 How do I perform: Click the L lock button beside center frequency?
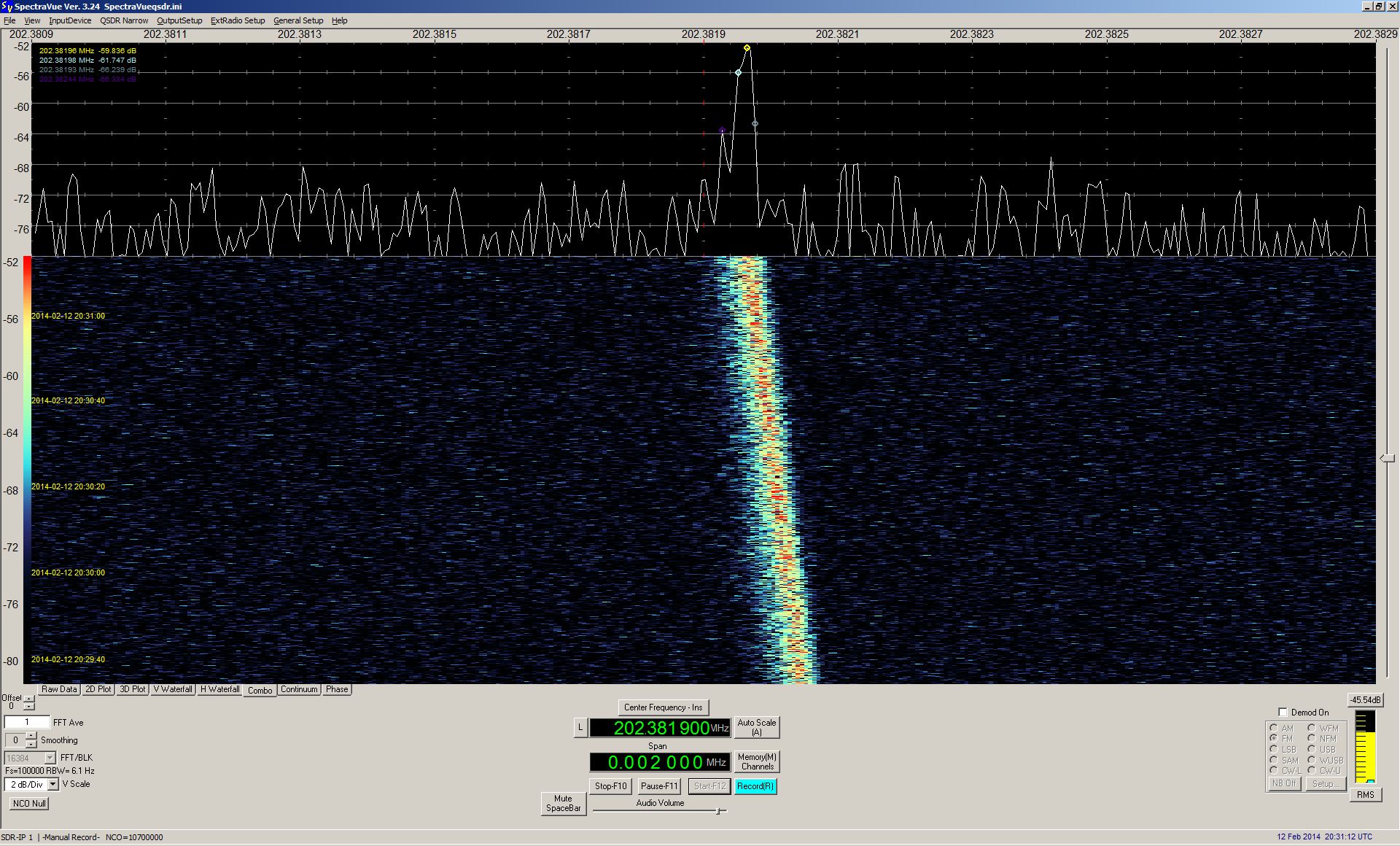[x=580, y=727]
